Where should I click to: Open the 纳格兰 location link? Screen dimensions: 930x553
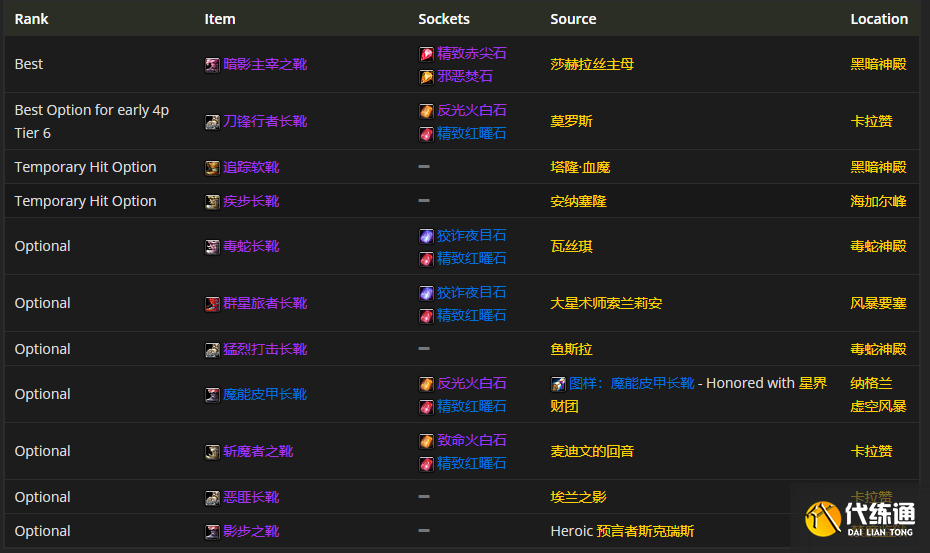point(871,383)
